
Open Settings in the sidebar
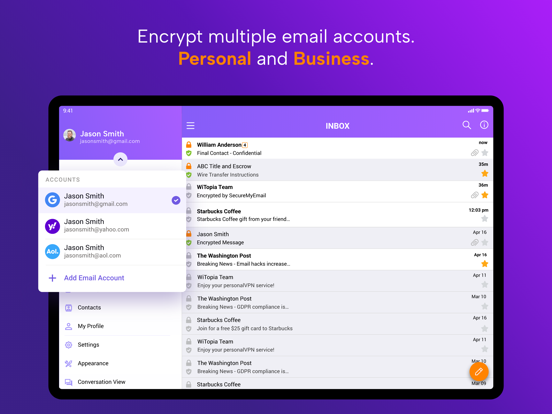[x=88, y=345]
